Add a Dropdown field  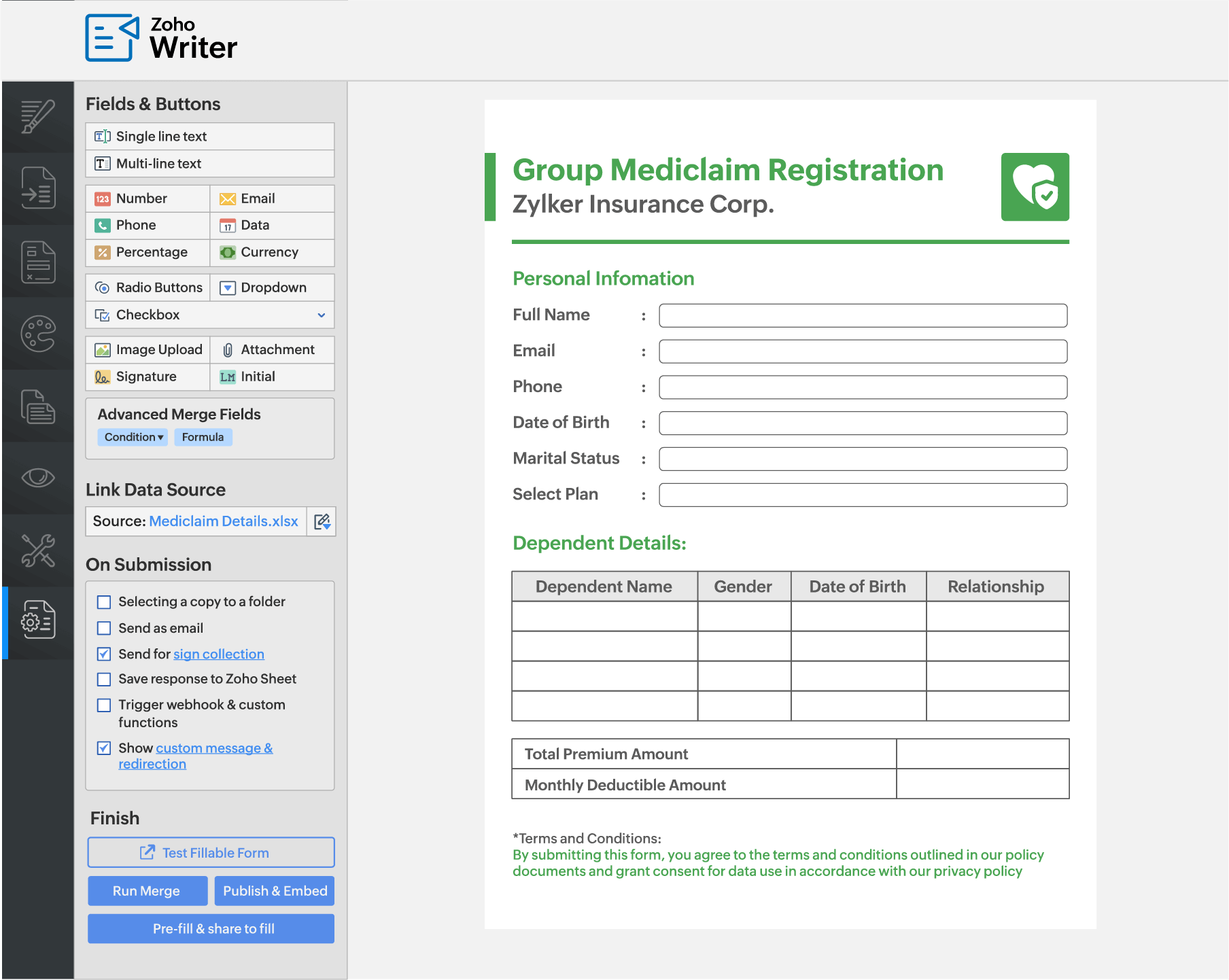(x=273, y=287)
